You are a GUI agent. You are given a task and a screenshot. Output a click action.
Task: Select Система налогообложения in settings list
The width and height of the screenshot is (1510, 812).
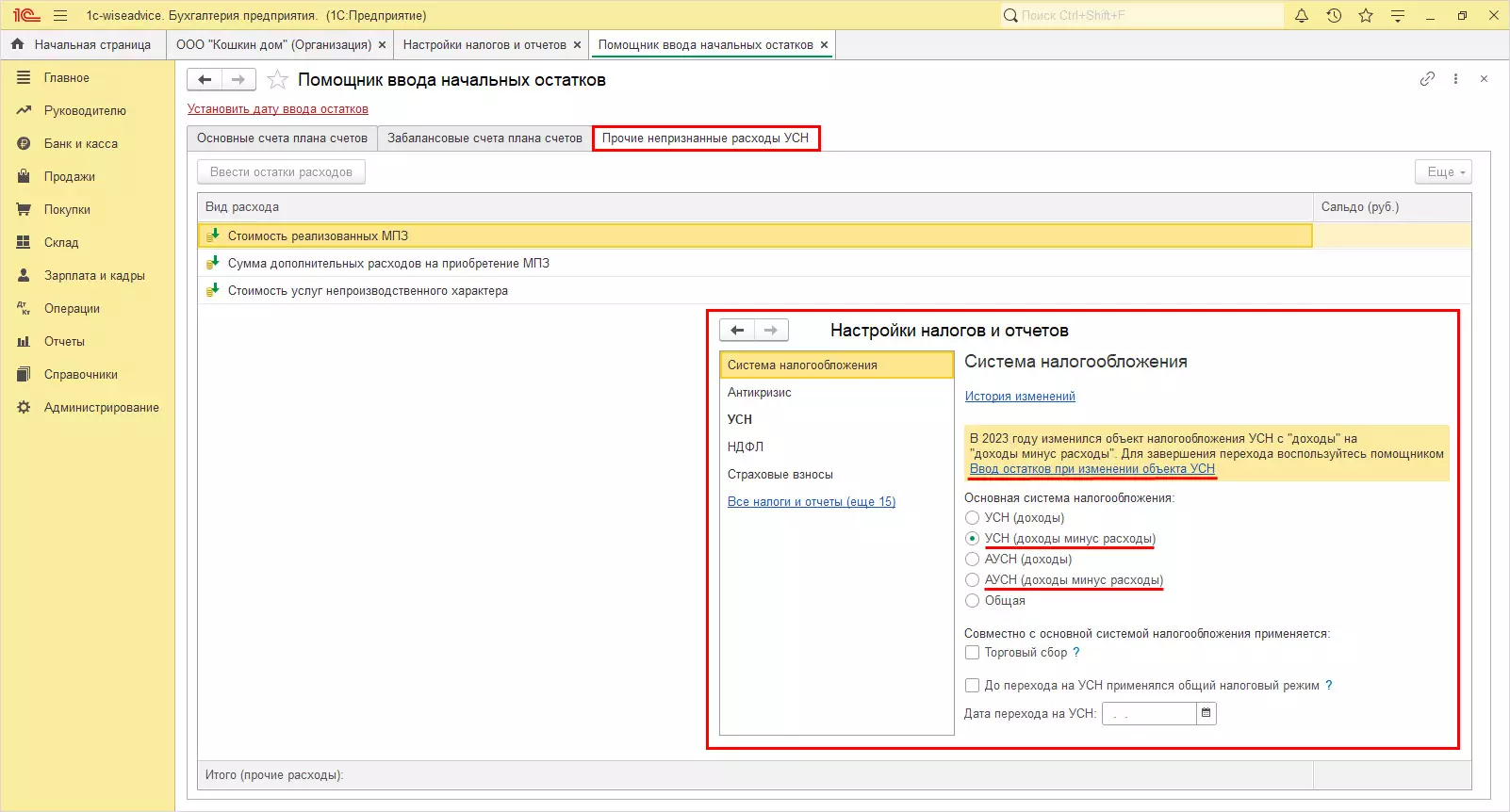click(837, 365)
